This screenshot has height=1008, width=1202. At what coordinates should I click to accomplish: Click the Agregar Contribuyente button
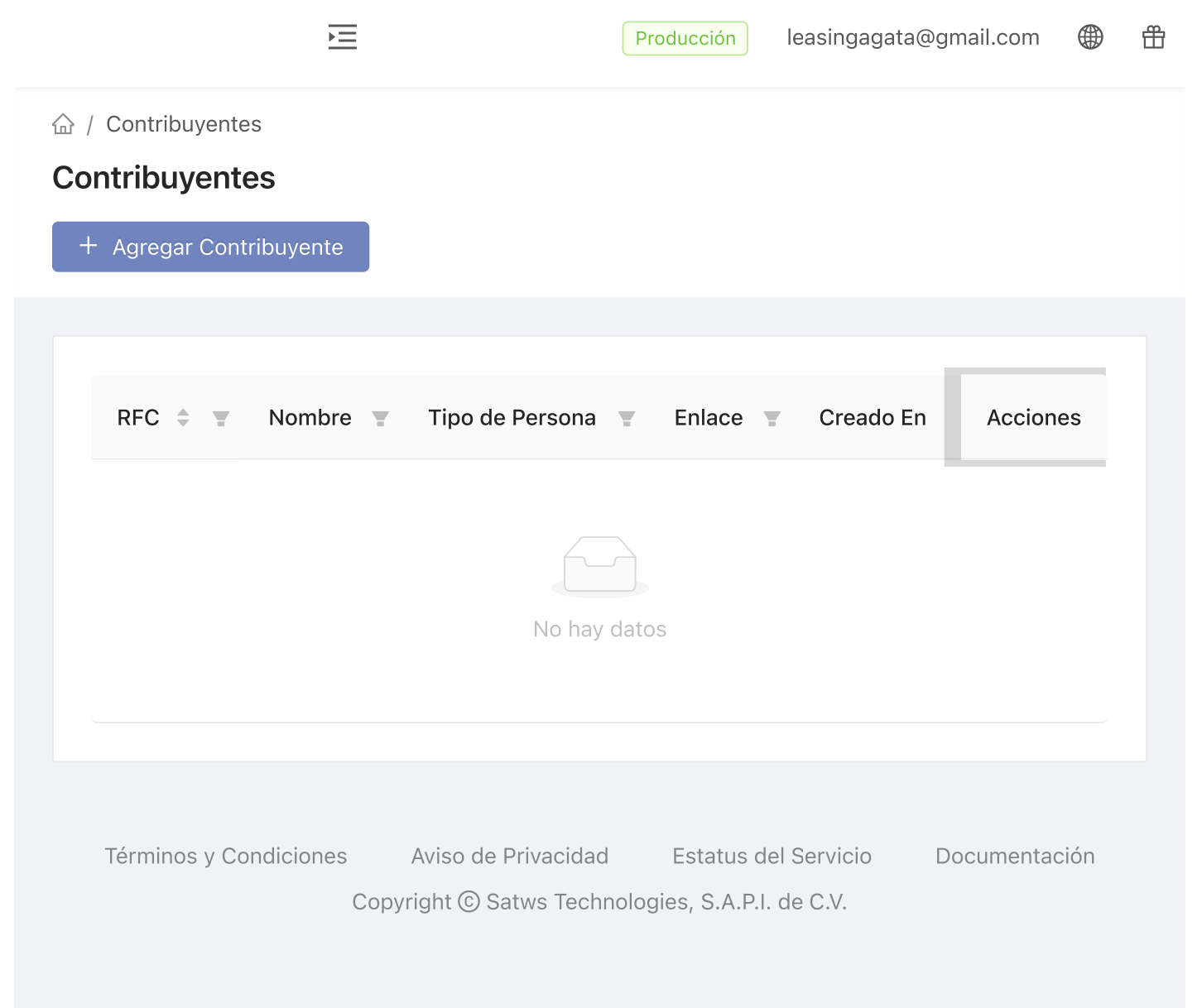coord(210,247)
